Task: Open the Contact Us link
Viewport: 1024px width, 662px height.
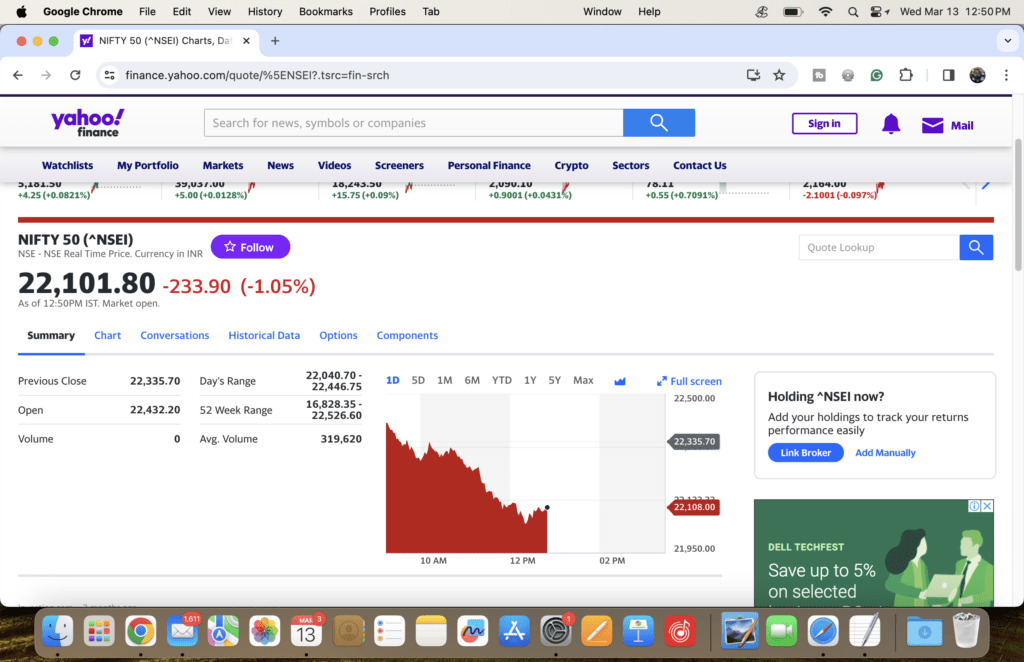Action: coord(699,165)
